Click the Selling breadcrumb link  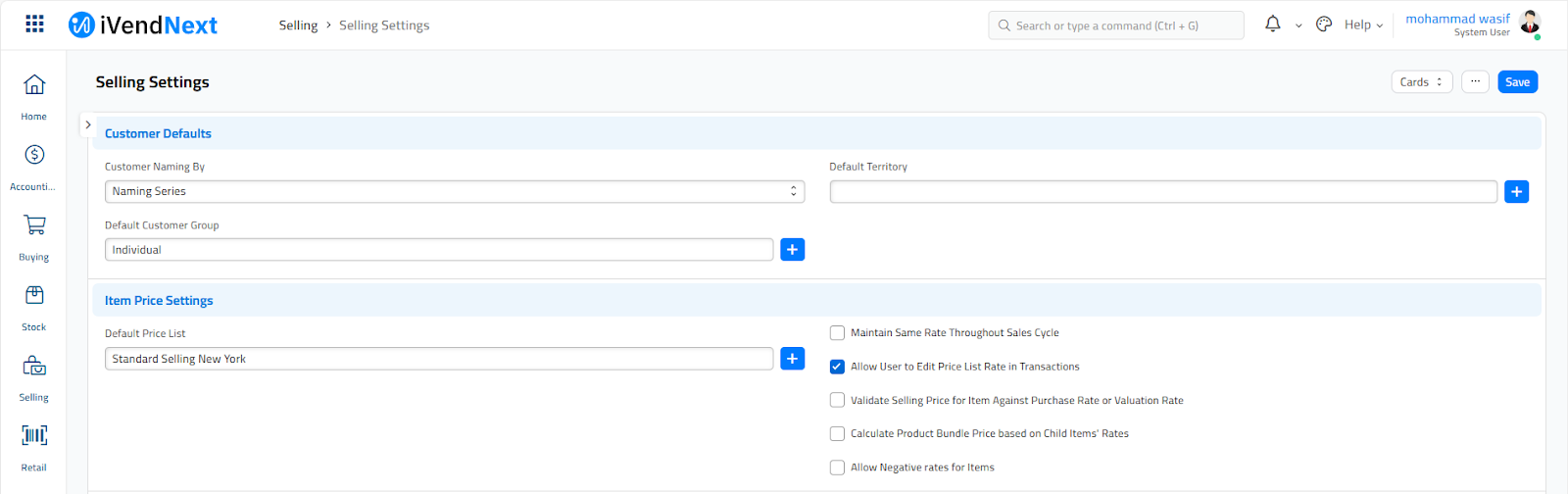point(298,25)
